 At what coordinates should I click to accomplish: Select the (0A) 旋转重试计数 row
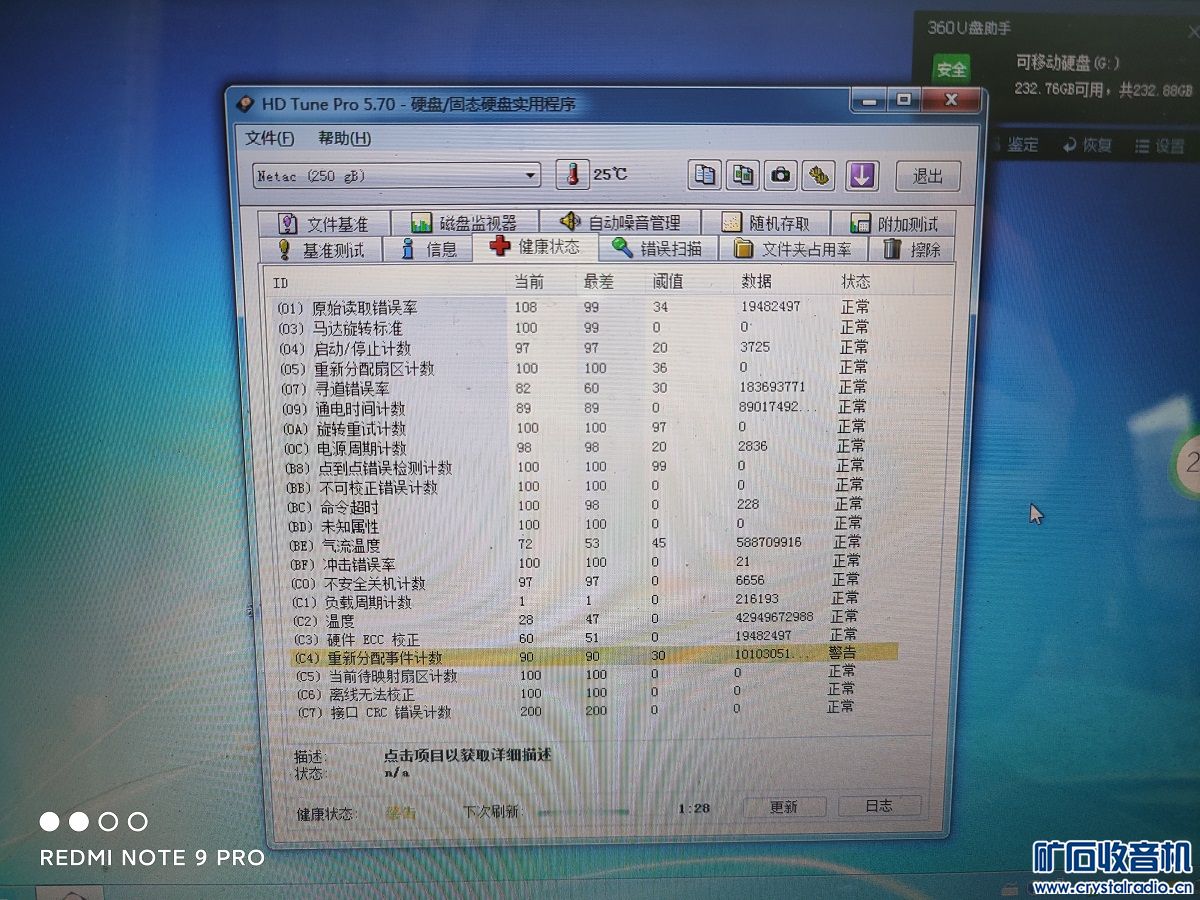coord(575,428)
